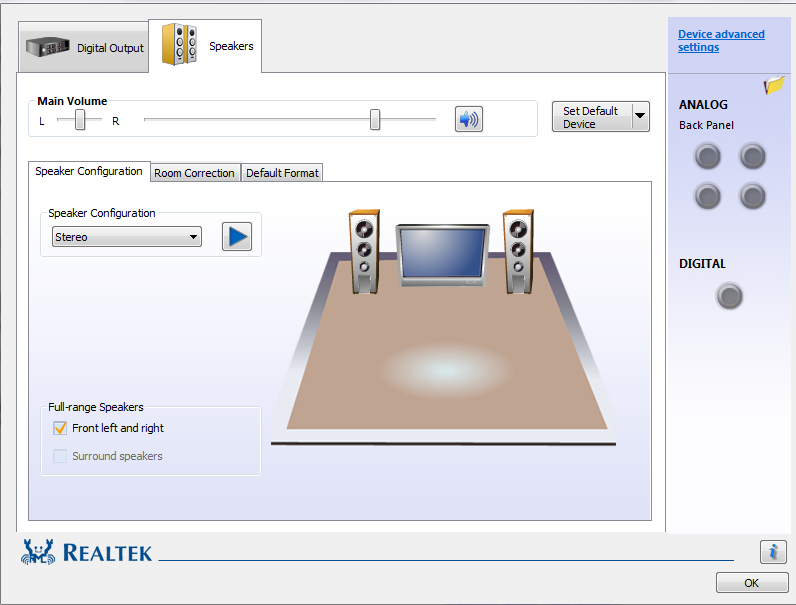Click the left speaker in the room

point(364,251)
